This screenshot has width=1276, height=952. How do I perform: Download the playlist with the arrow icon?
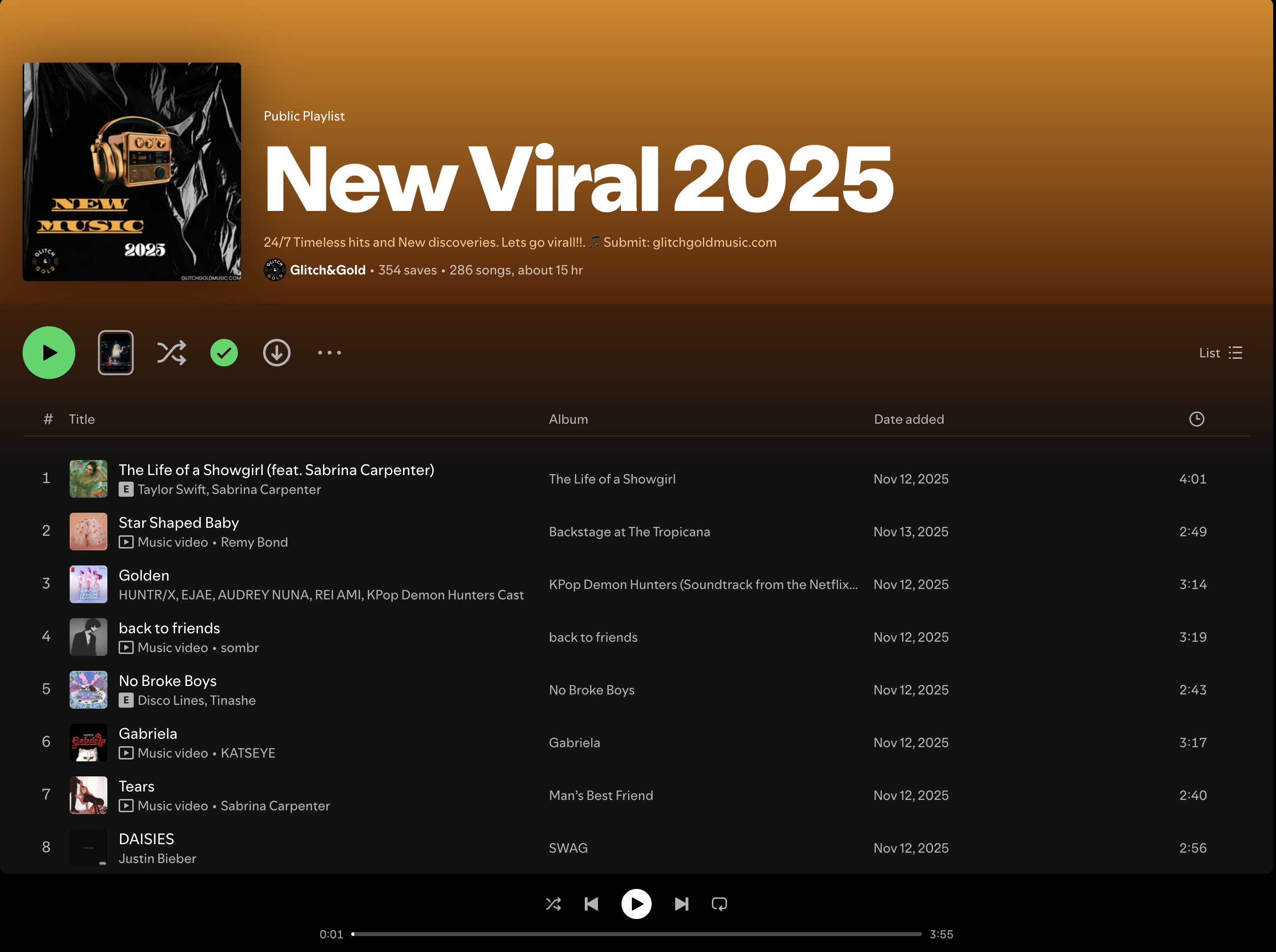click(277, 353)
